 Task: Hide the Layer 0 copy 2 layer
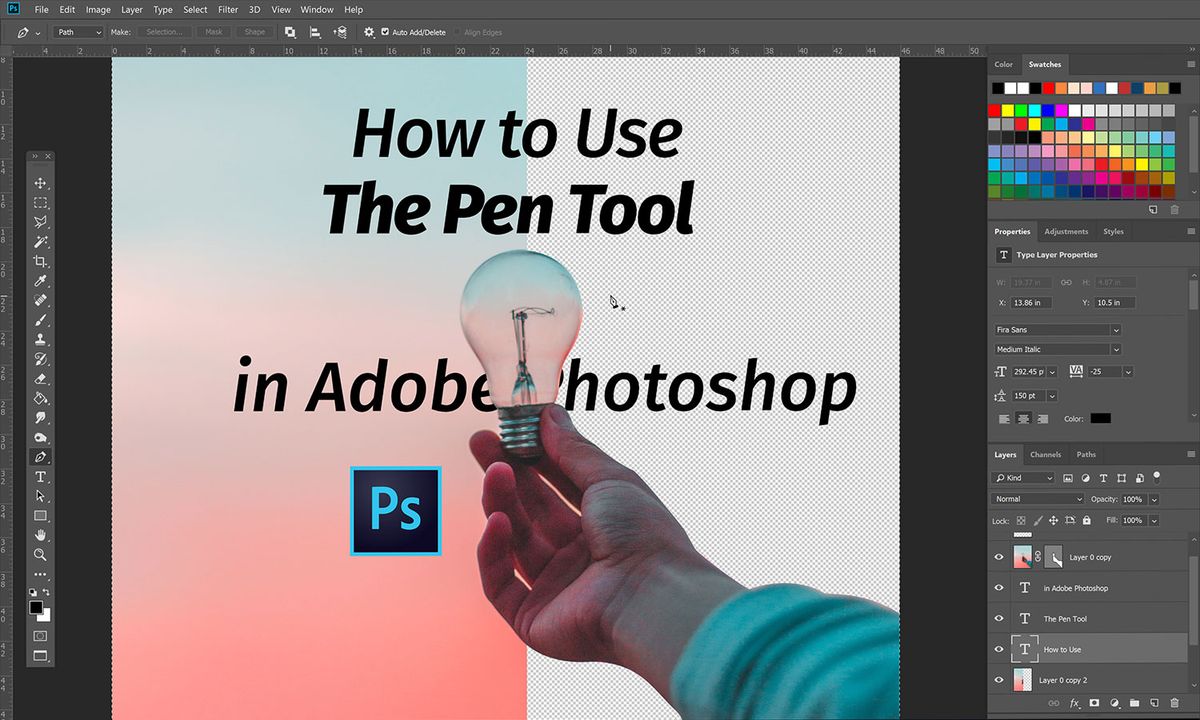[998, 680]
